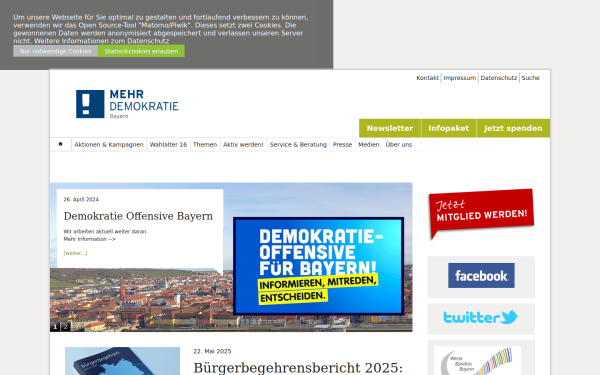The width and height of the screenshot is (600, 375).
Task: Select slide 2 in image carousel
Action: click(65, 327)
